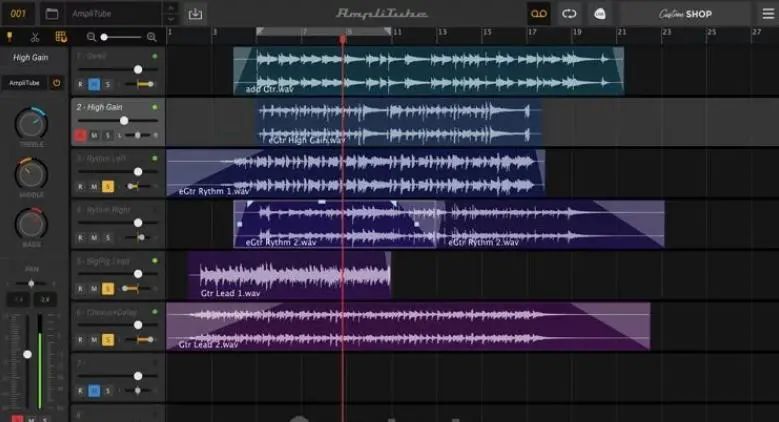The height and width of the screenshot is (422, 779).
Task: Click bar 21 on the timeline ruler
Action: point(622,32)
